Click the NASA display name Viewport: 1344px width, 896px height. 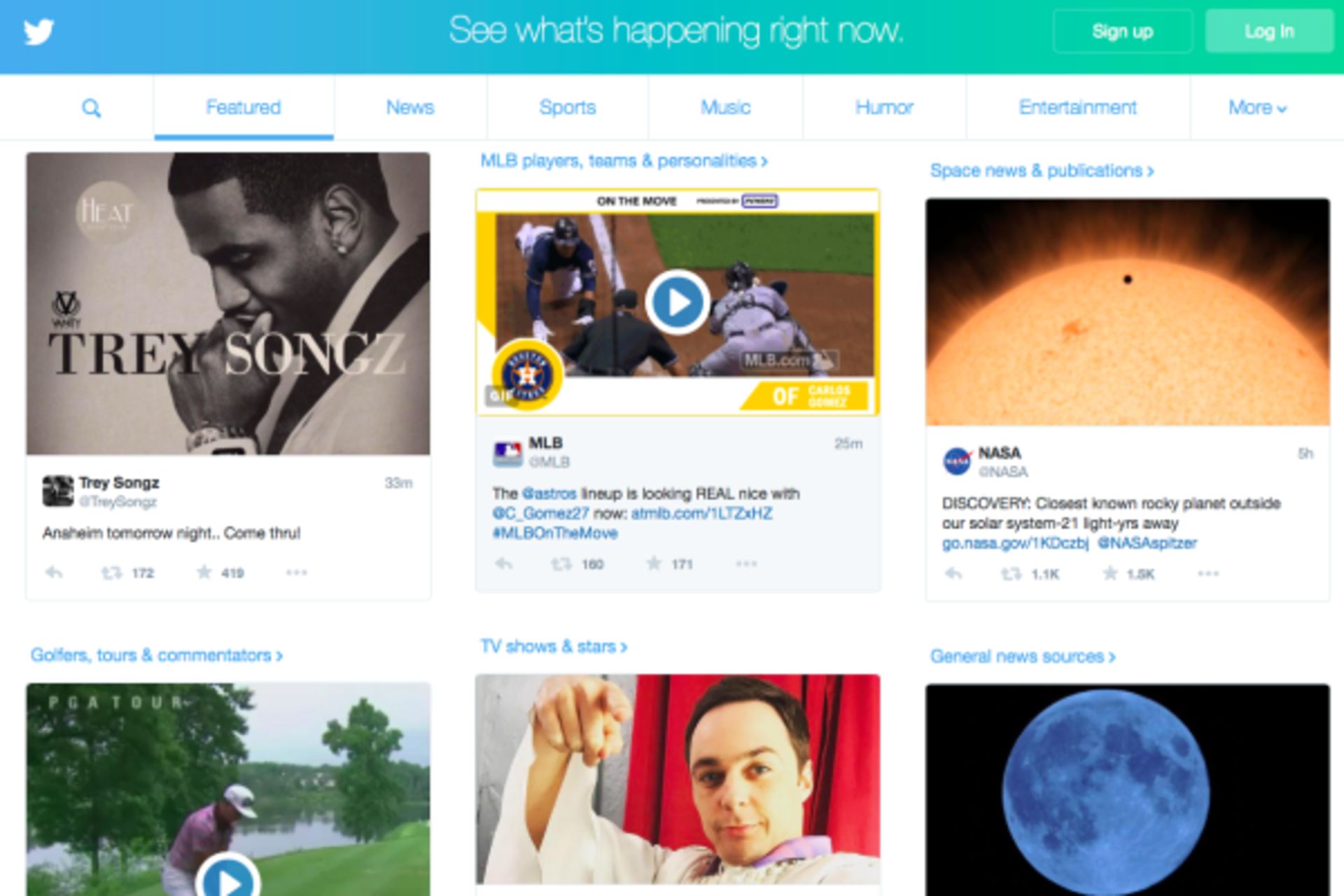(1000, 453)
